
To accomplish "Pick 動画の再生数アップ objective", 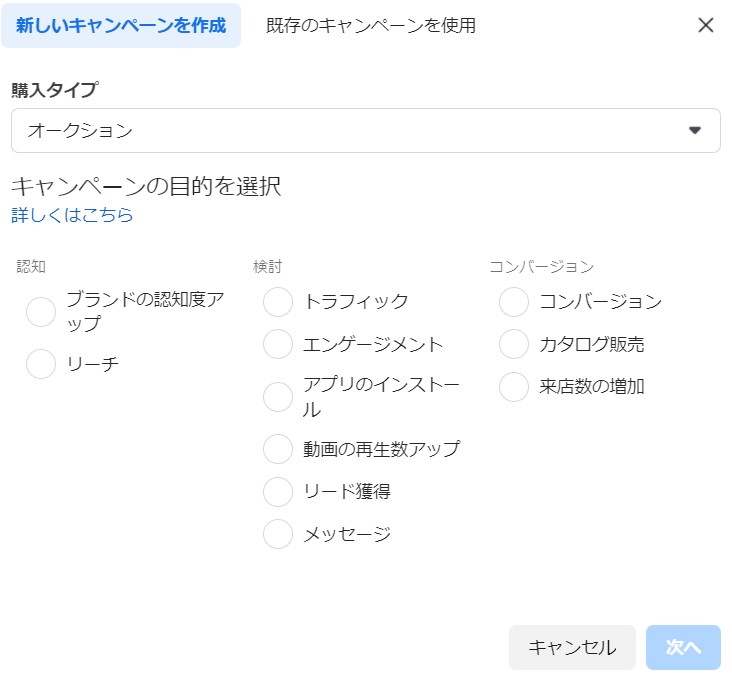I will click(x=278, y=449).
